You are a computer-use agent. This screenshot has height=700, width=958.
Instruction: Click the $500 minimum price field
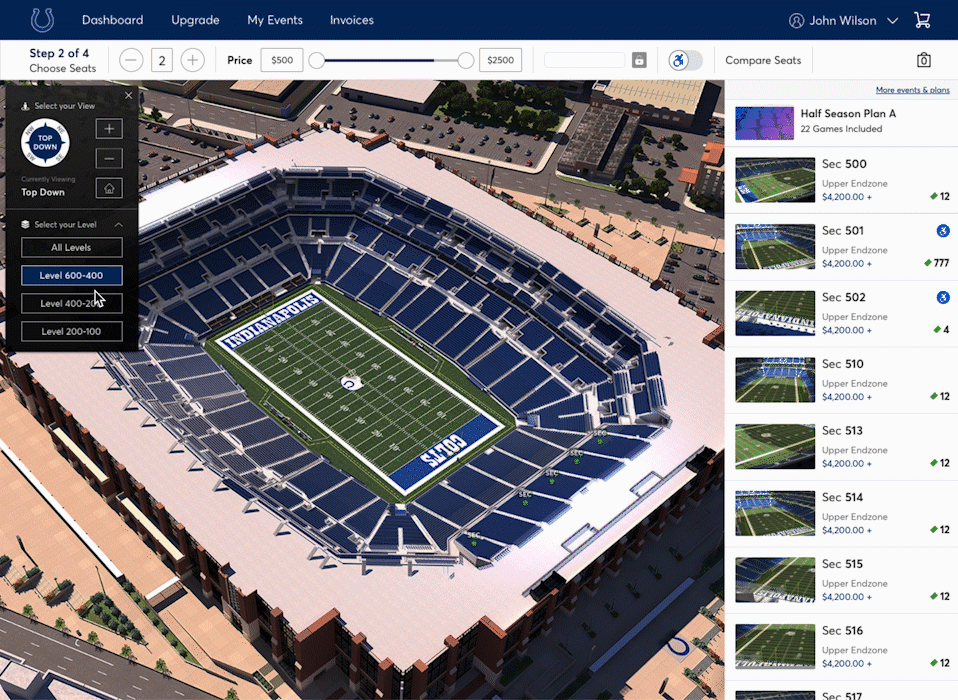(282, 60)
